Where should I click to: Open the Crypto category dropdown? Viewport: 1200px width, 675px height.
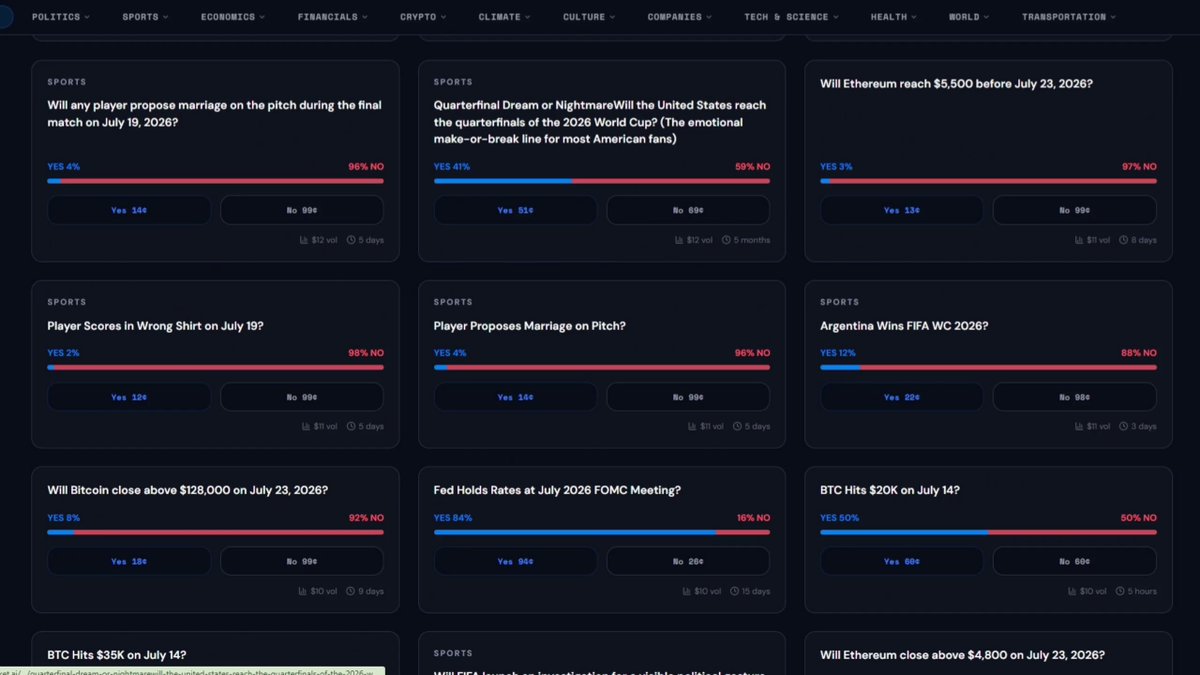423,17
